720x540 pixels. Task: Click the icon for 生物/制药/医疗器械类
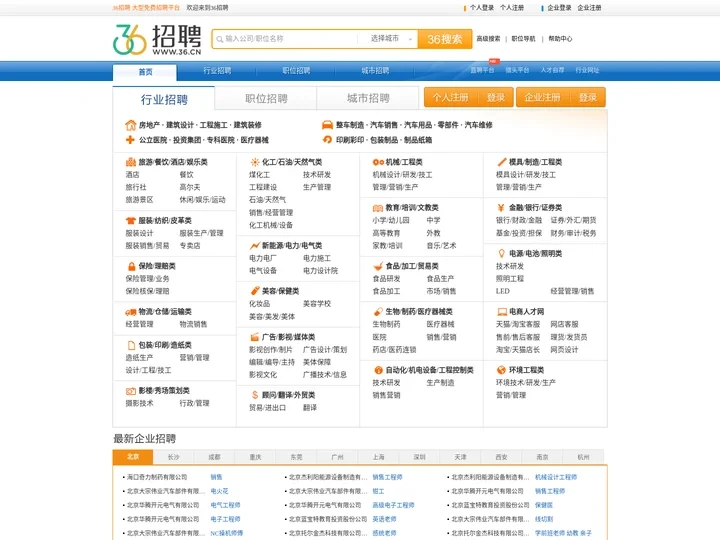(x=378, y=312)
